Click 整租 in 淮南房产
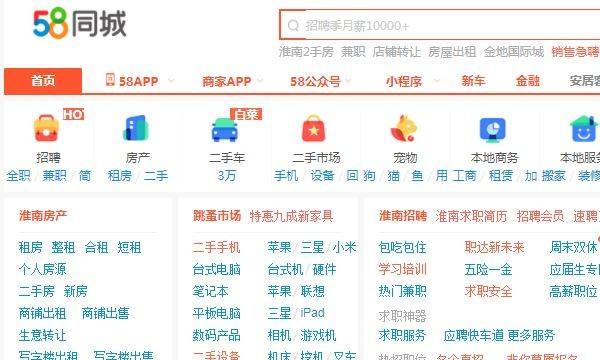This screenshot has height=360, width=600. [x=63, y=248]
